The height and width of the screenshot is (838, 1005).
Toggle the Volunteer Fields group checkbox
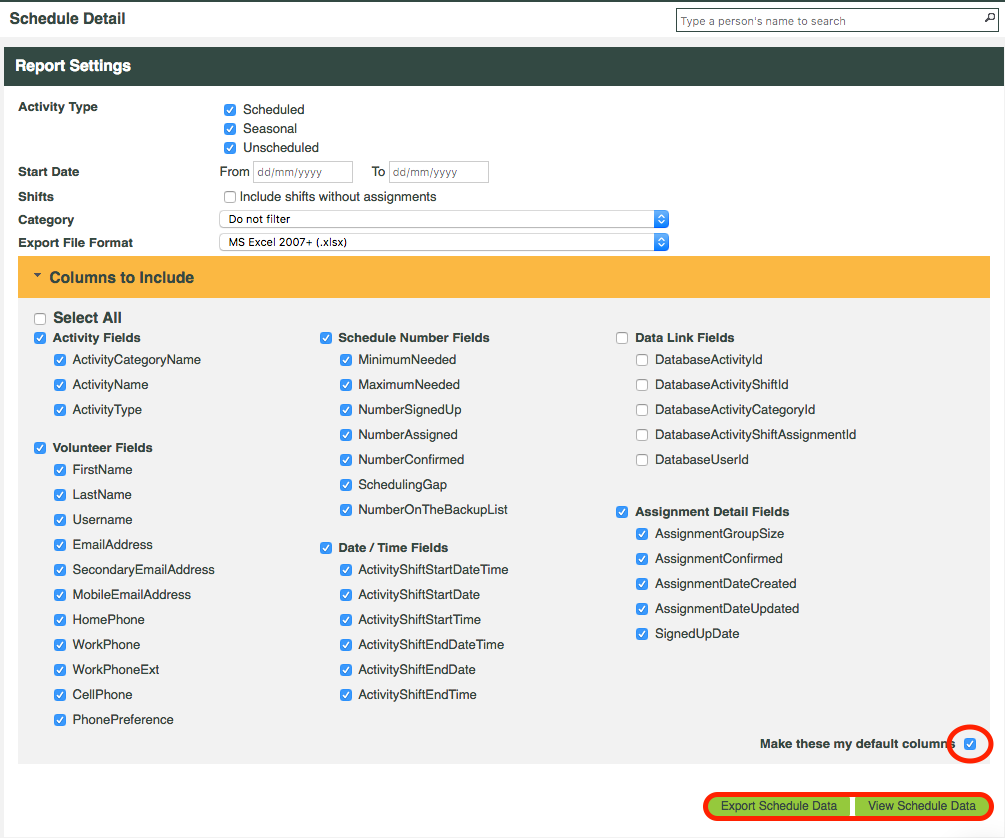coord(40,448)
